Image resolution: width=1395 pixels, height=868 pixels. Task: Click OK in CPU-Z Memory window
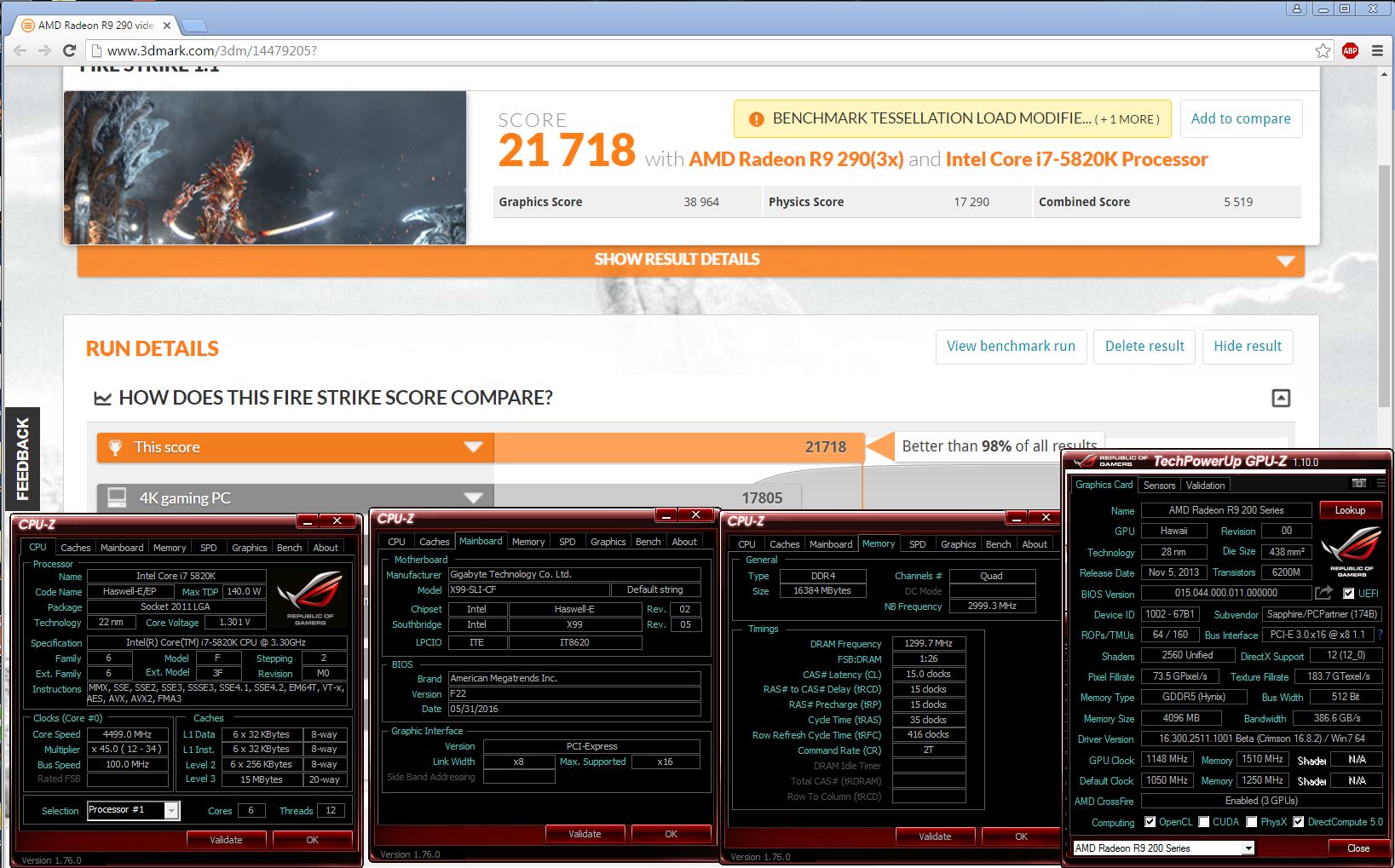1021,836
